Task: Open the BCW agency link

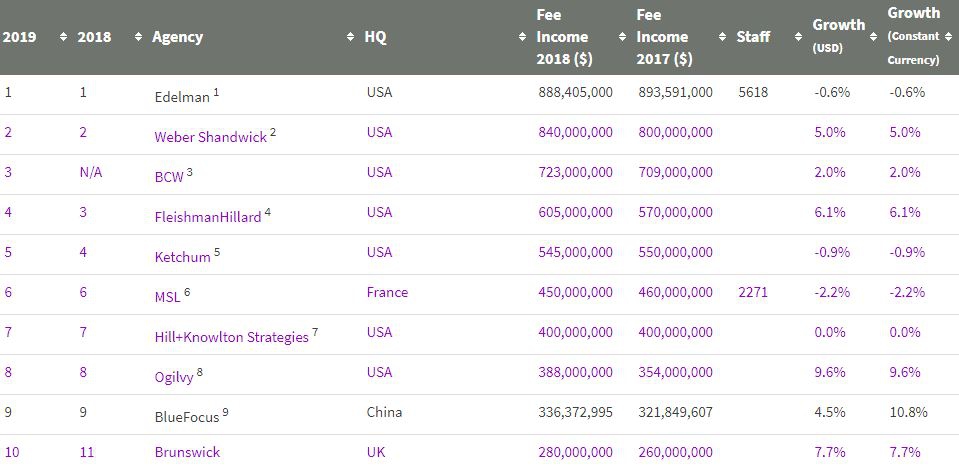Action: click(168, 177)
